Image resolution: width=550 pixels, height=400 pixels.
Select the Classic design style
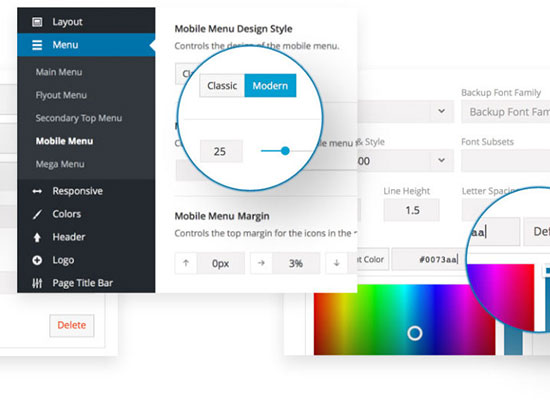(x=222, y=86)
